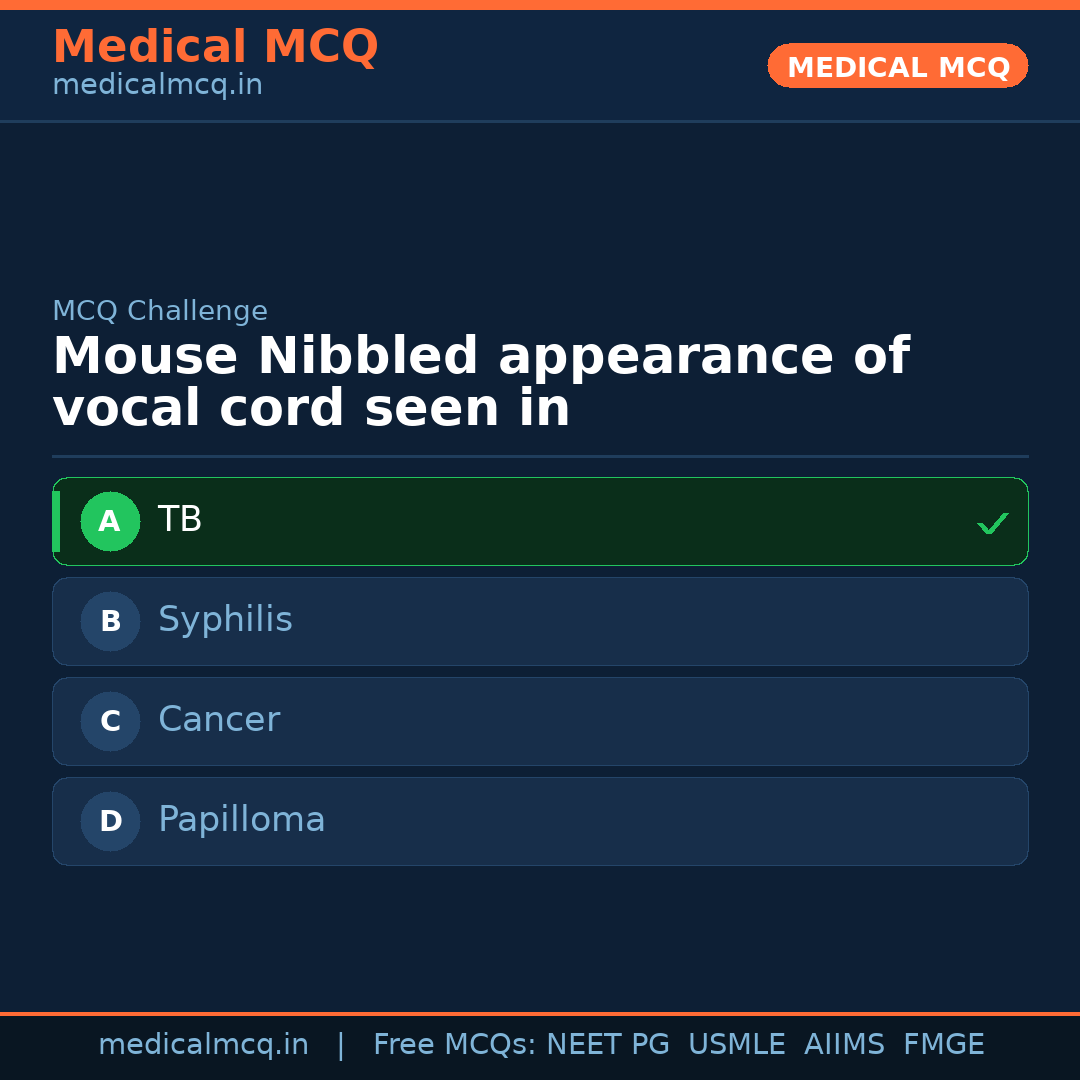Click the letter C badge beside Cancer
Image resolution: width=1080 pixels, height=1080 pixels.
click(x=110, y=721)
